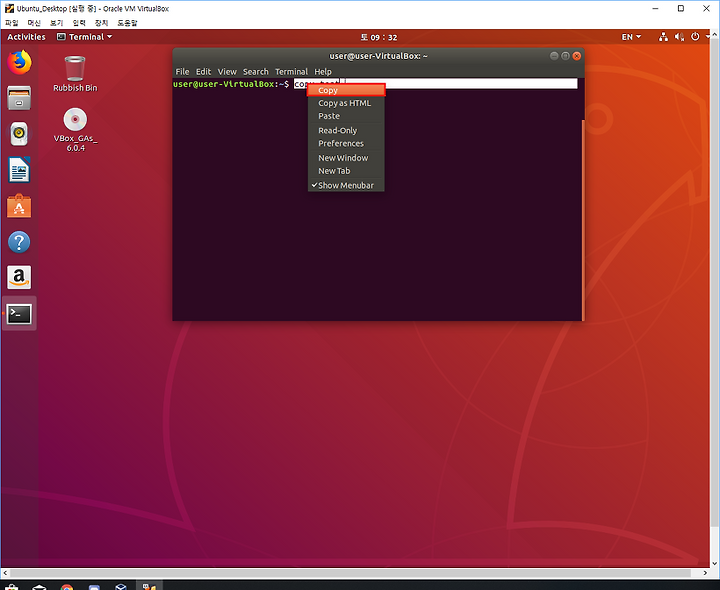Viewport: 720px width, 590px height.
Task: Click the horizontal scrollbar left arrow
Action: pos(5,573)
